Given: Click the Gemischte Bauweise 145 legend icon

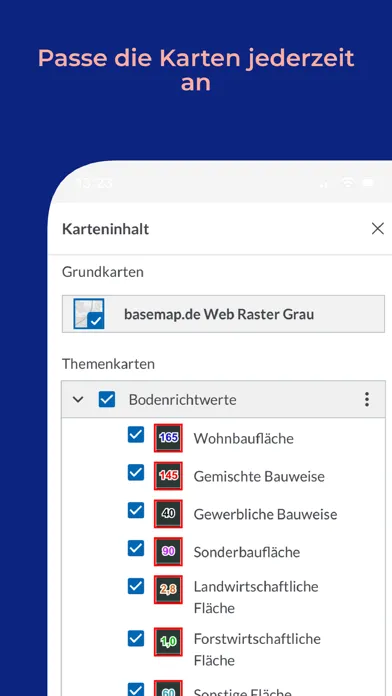Looking at the screenshot, I should [168, 476].
